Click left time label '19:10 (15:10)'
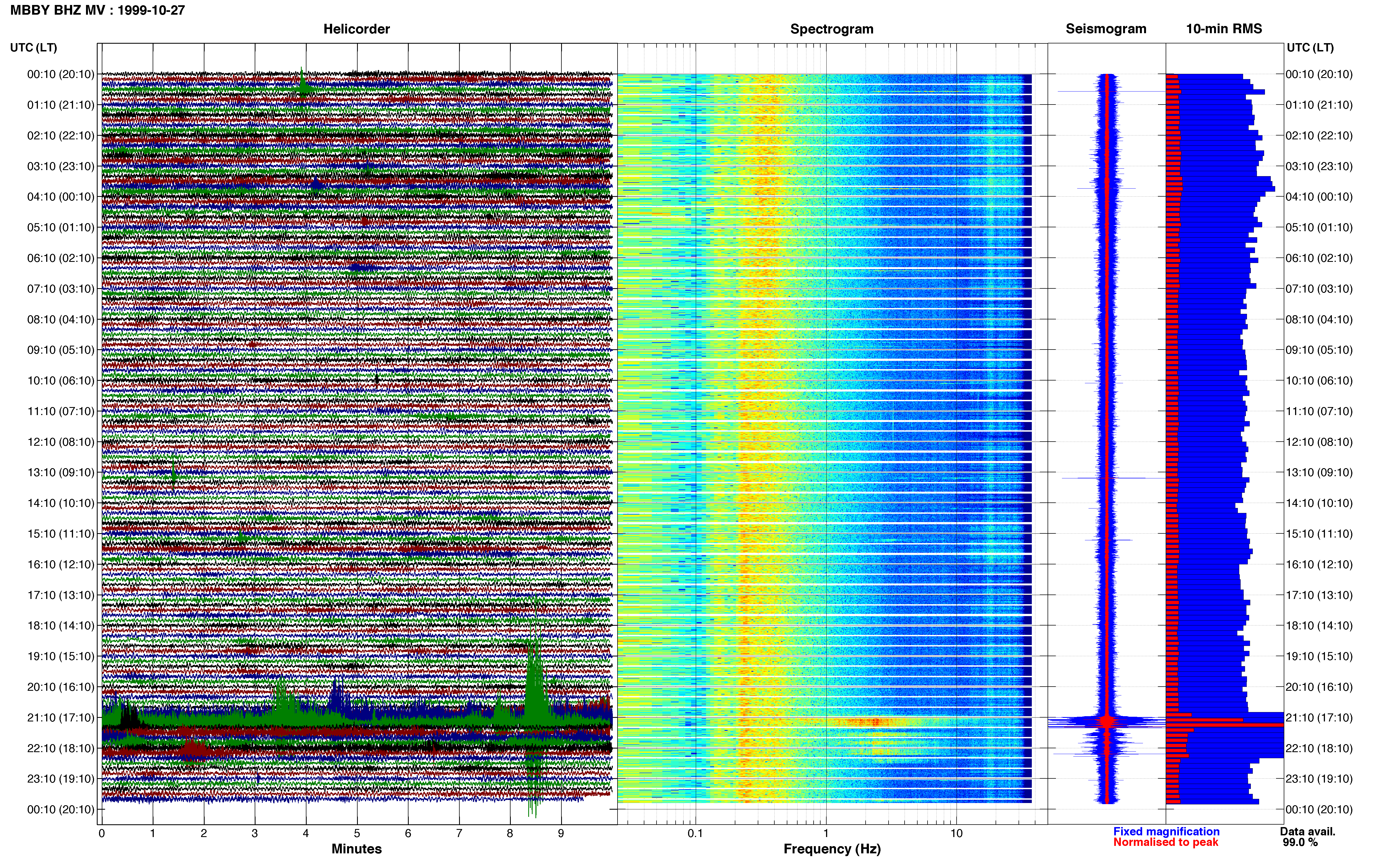Screen dimensions: 1388x868 [x=61, y=656]
